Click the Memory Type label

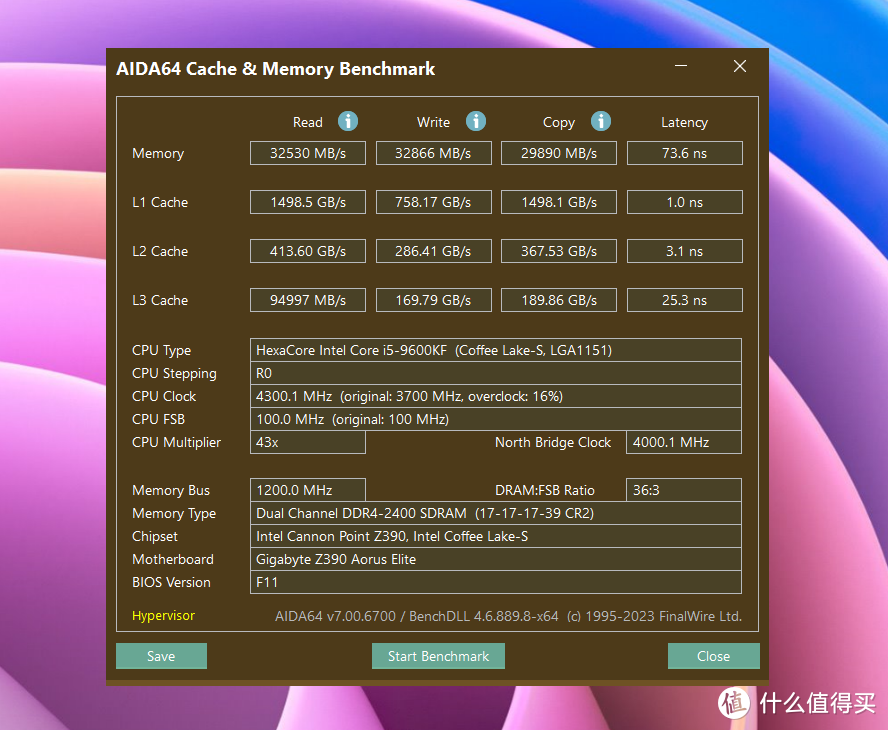click(x=174, y=514)
